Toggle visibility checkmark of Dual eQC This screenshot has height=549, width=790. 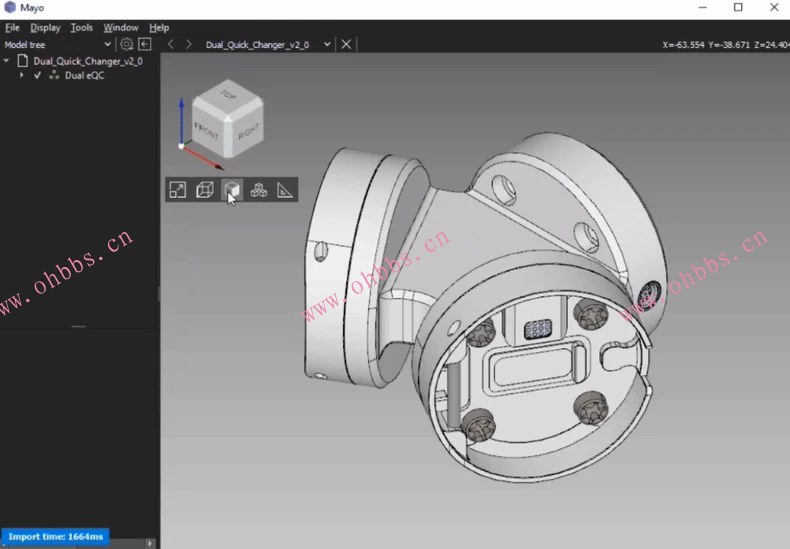[x=38, y=75]
